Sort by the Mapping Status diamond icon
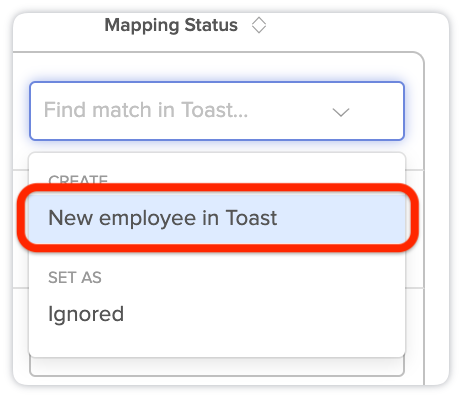This screenshot has height=398, width=462. click(x=259, y=26)
